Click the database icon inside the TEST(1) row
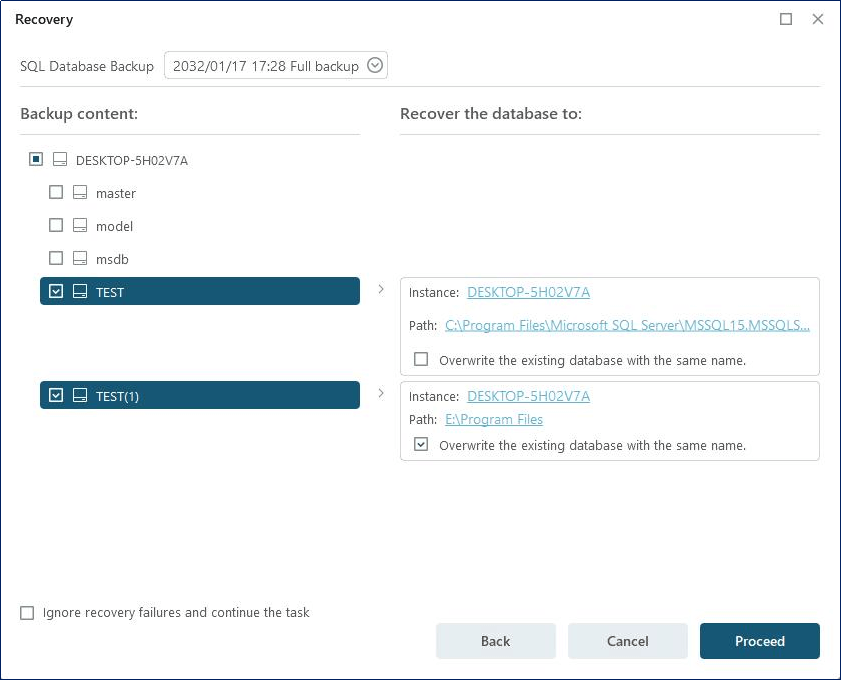Screen dimensions: 841x680 (x=80, y=394)
